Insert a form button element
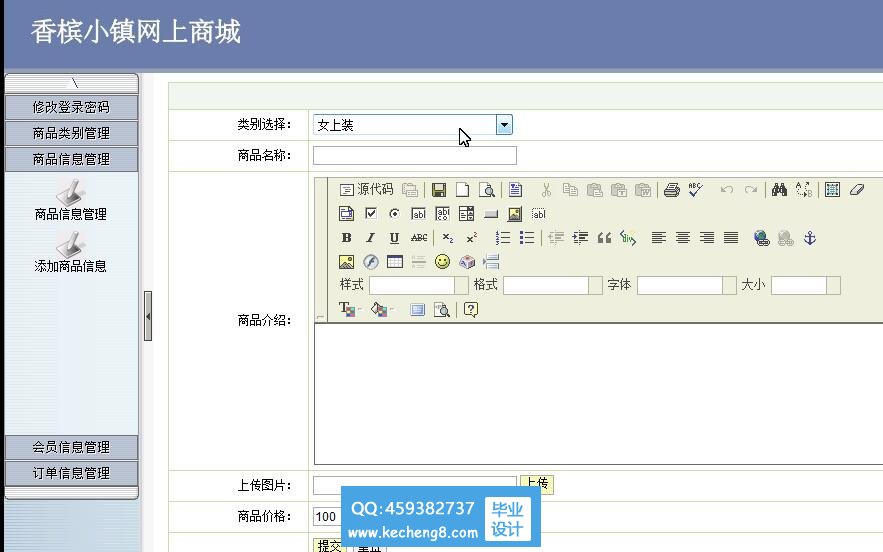Viewport: 883px width, 552px height. click(491, 215)
